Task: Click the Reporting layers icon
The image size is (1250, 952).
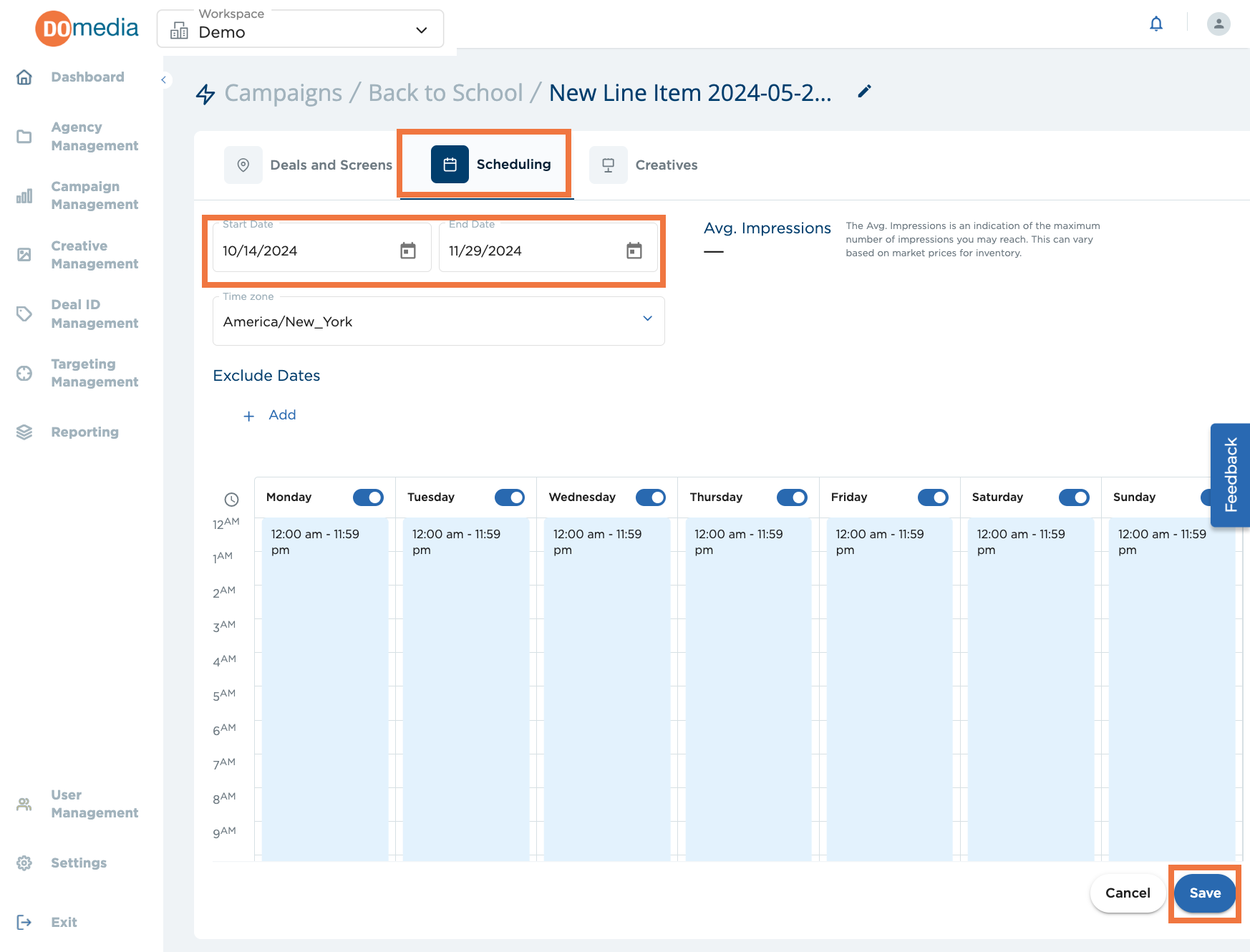Action: (24, 432)
